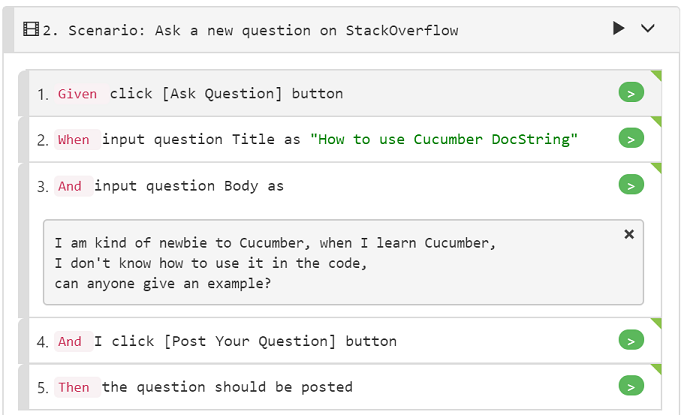The width and height of the screenshot is (684, 415).
Task: Run step 5 using its green arrow
Action: click(x=631, y=386)
